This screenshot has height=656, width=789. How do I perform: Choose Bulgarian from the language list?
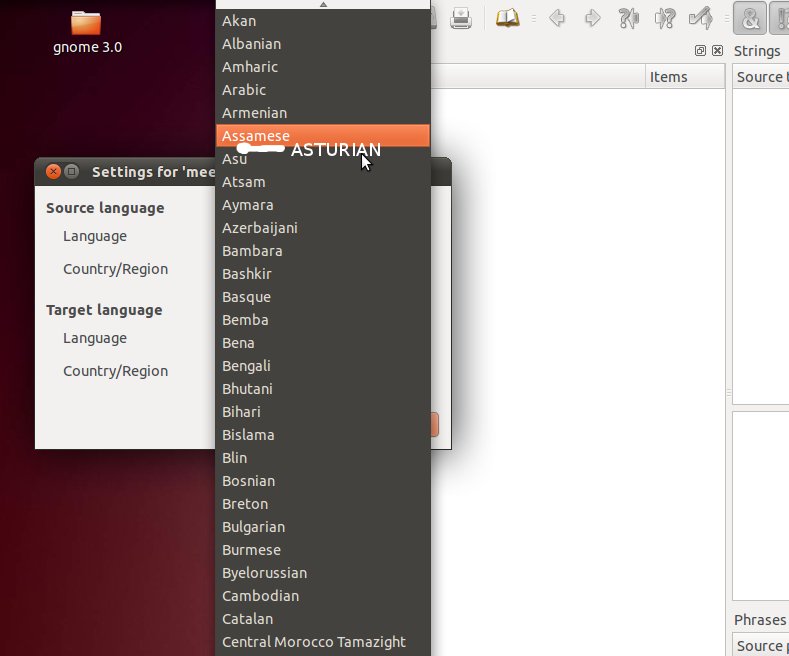(x=253, y=527)
